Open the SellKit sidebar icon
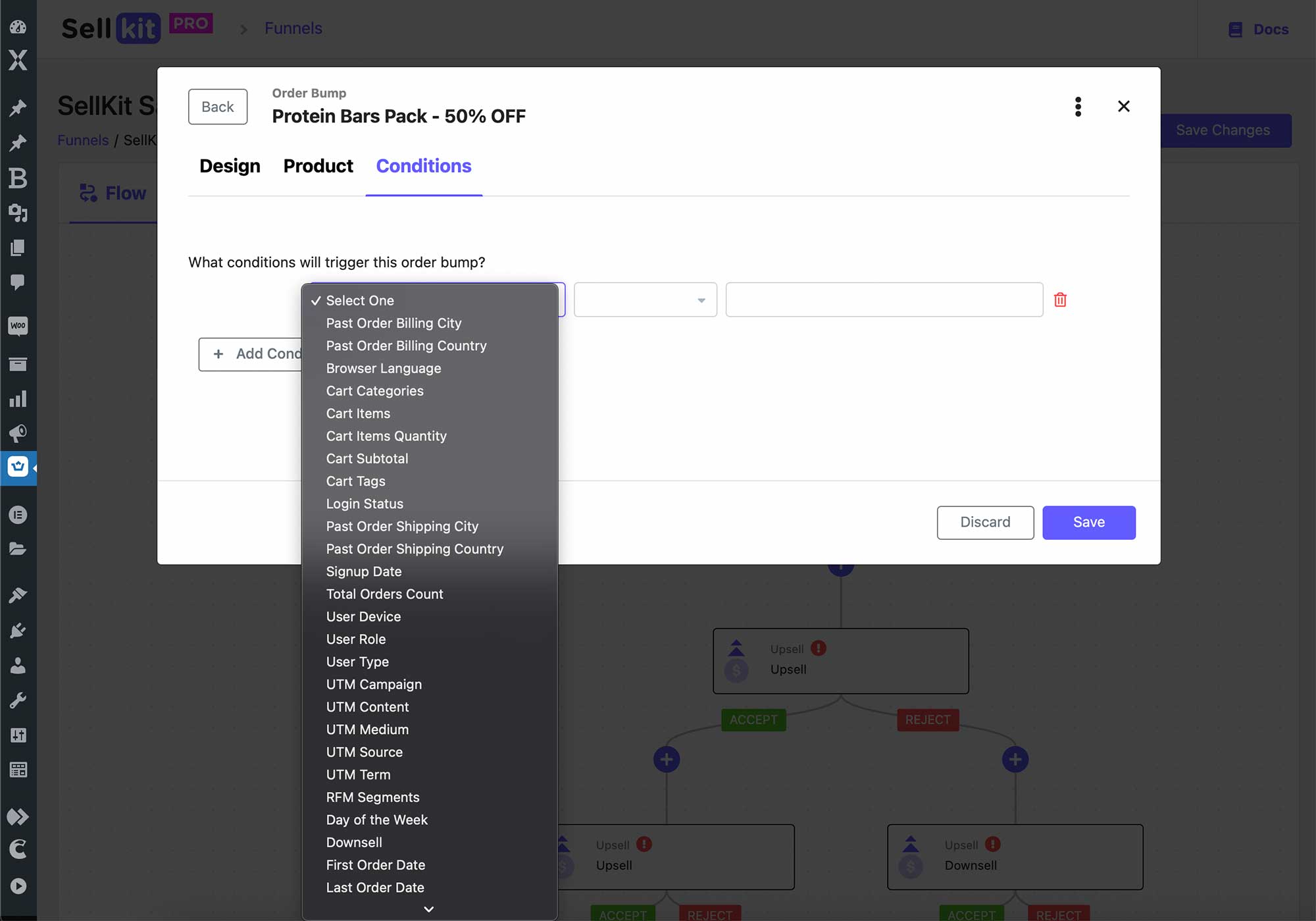 tap(18, 467)
